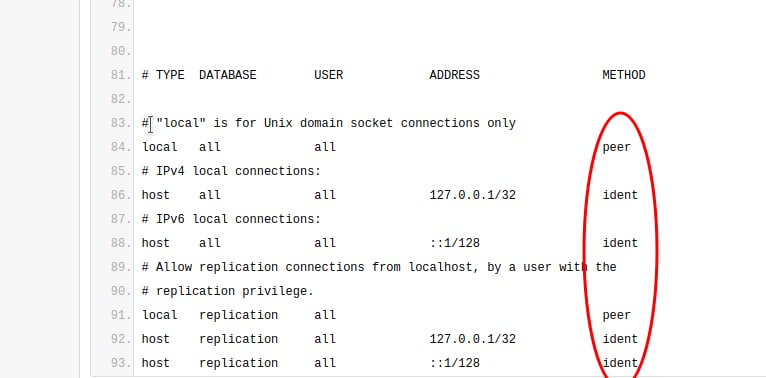Click 'ident' on line 86

[x=620, y=195]
